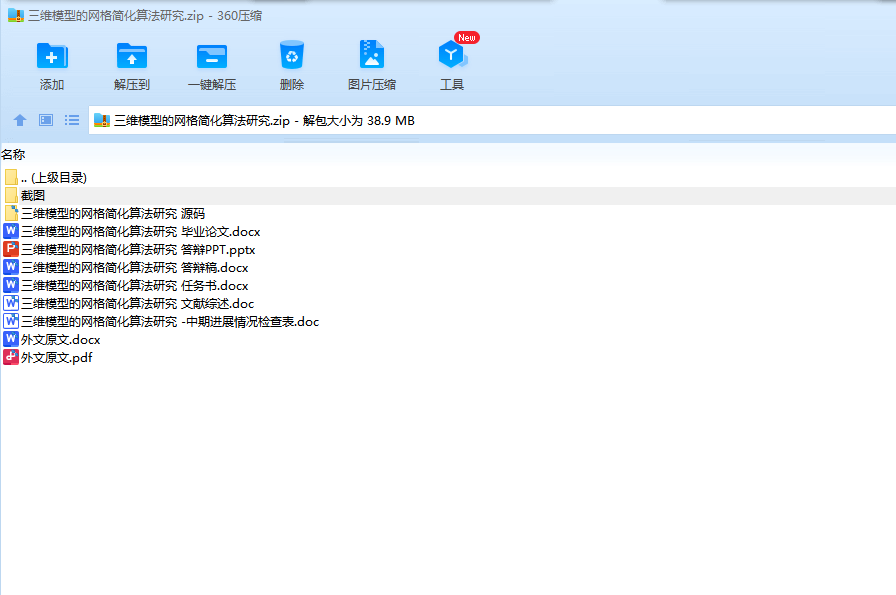The image size is (896, 595).
Task: Click the zip icon in the address bar
Action: tap(102, 121)
